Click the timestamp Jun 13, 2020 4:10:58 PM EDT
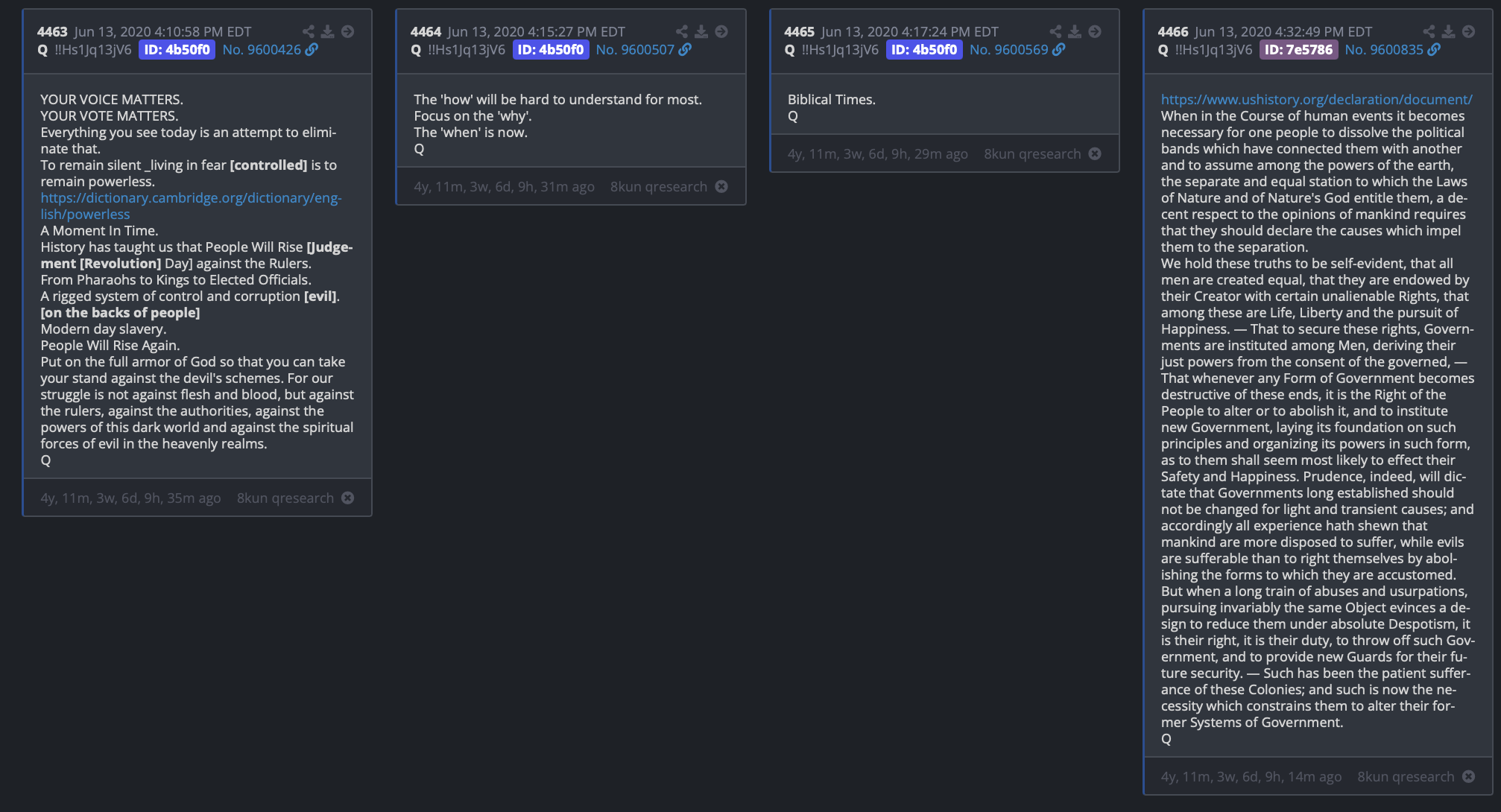1501x812 pixels. tap(162, 32)
